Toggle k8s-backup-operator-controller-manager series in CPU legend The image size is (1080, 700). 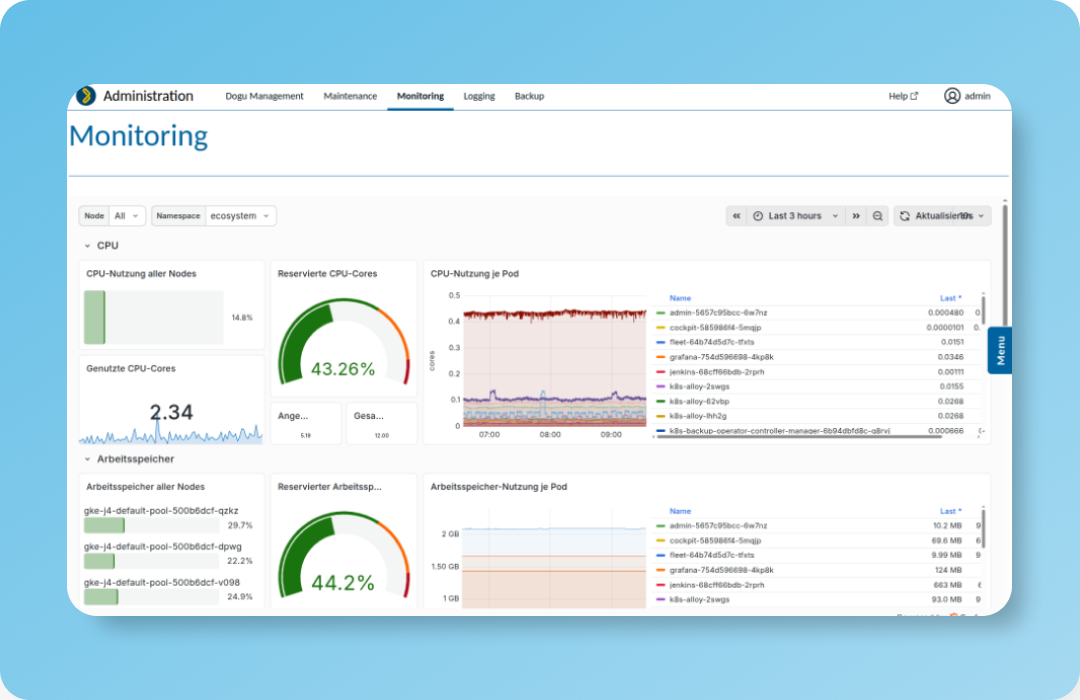779,431
